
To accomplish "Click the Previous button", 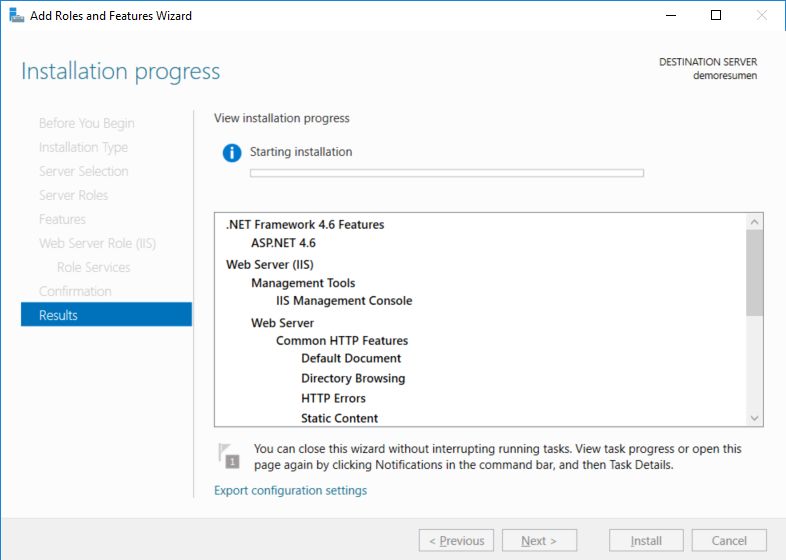I will pyautogui.click(x=456, y=540).
